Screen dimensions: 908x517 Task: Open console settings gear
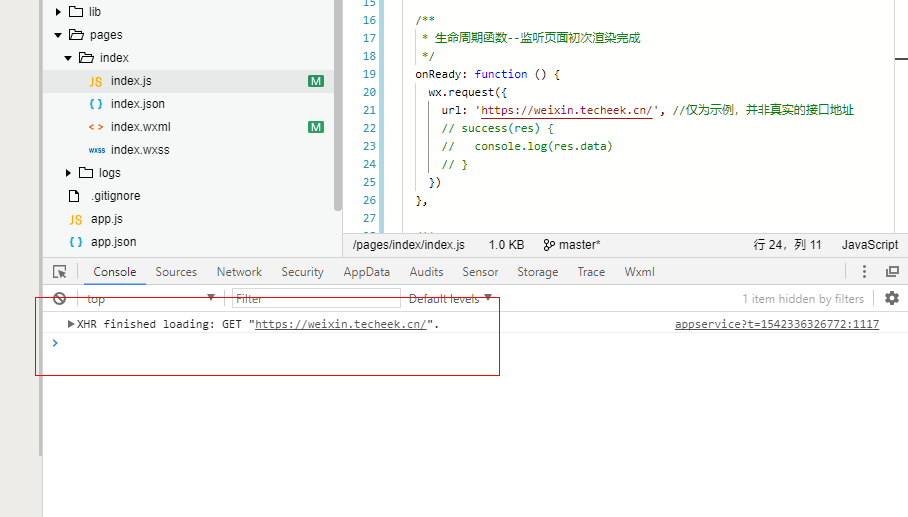tap(891, 298)
